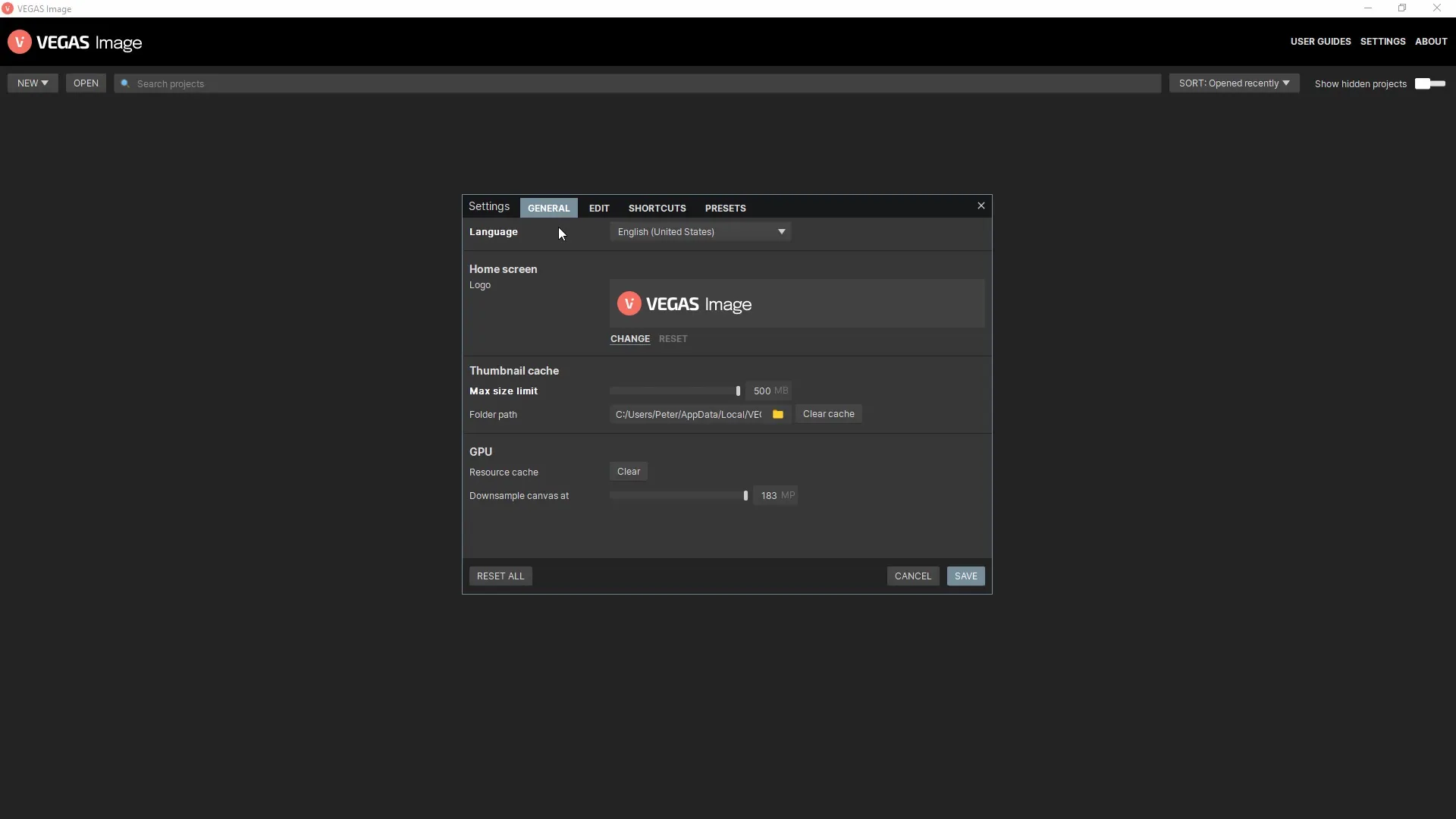
Task: Click RESET to revert home screen logo
Action: [673, 338]
